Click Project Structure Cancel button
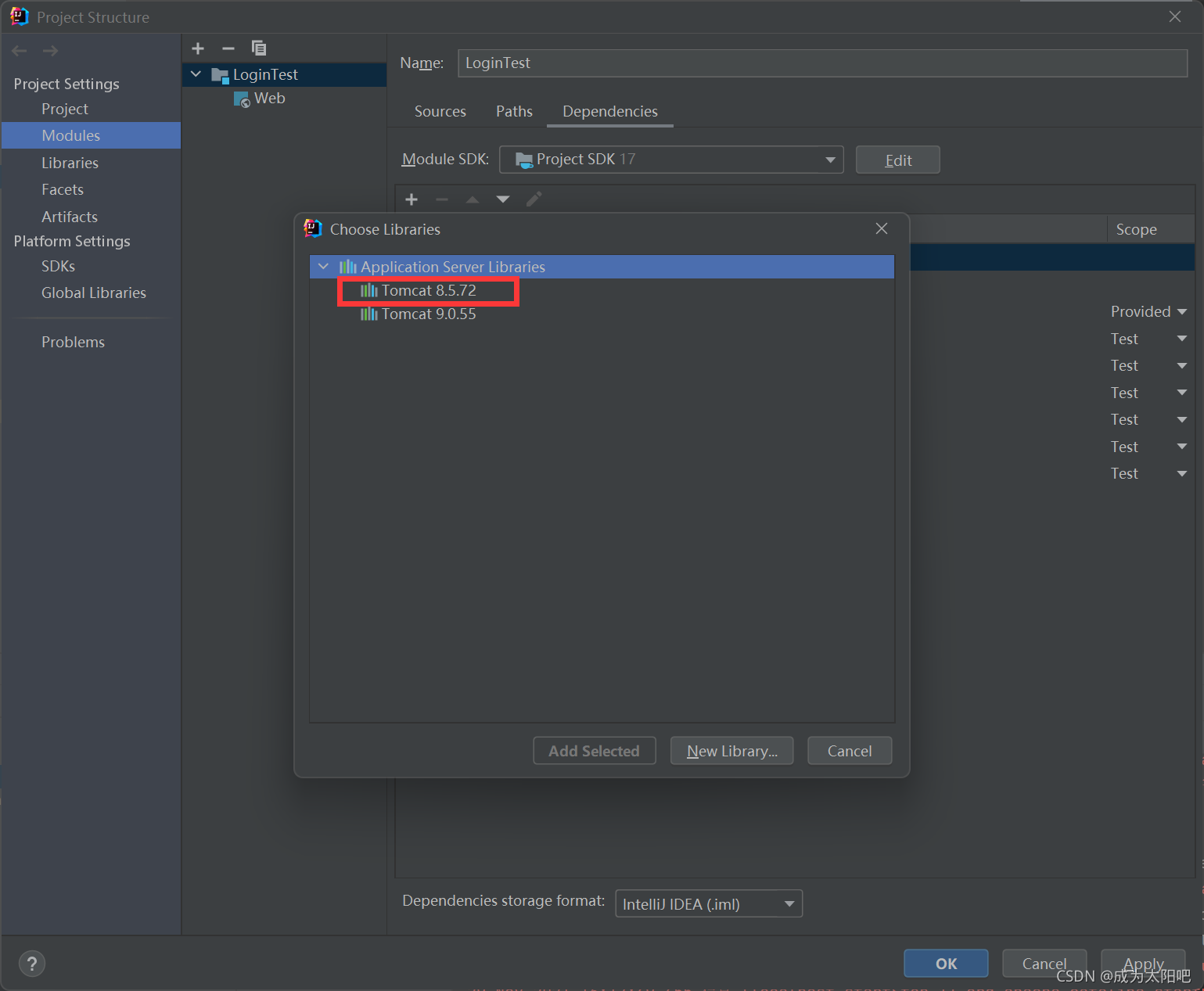This screenshot has height=991, width=1204. tap(1044, 964)
